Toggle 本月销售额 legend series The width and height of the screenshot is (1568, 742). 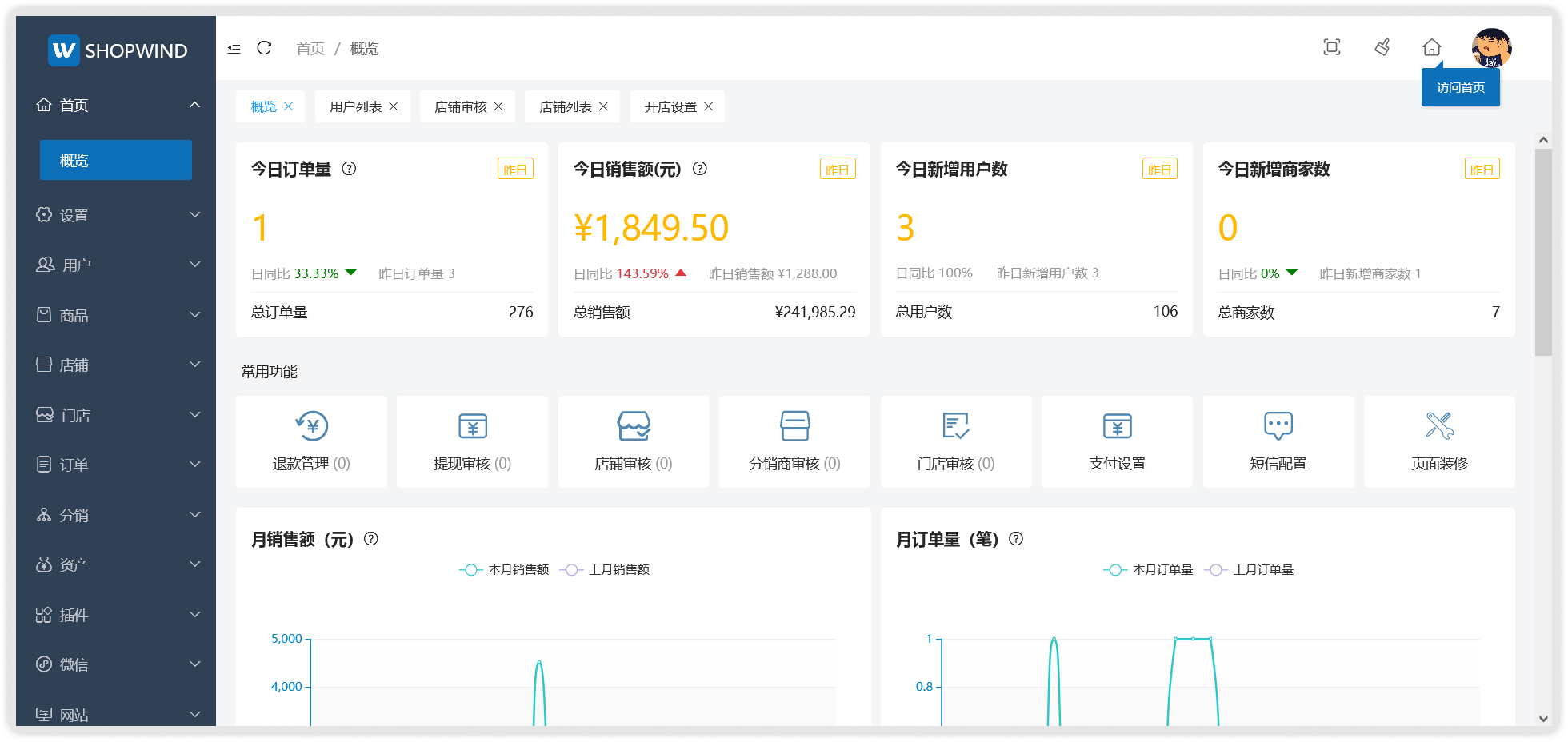click(504, 569)
